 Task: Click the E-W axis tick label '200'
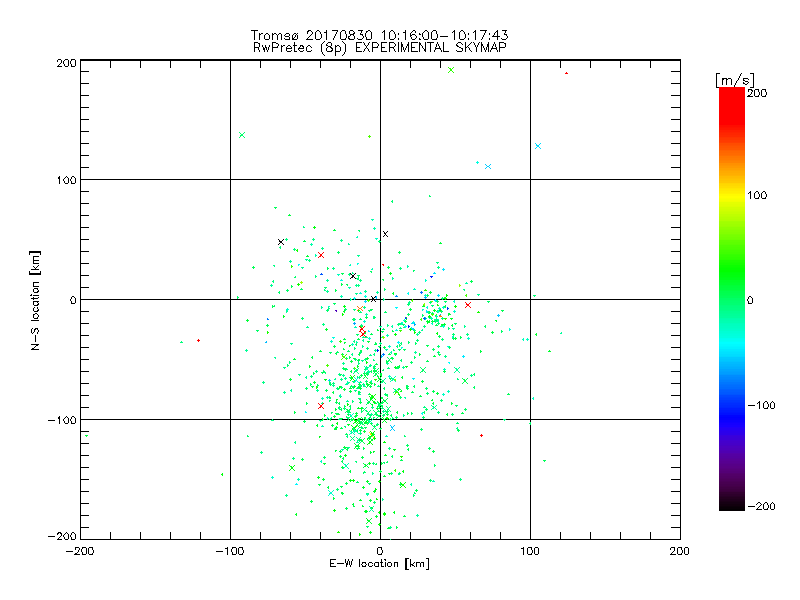coord(680,551)
